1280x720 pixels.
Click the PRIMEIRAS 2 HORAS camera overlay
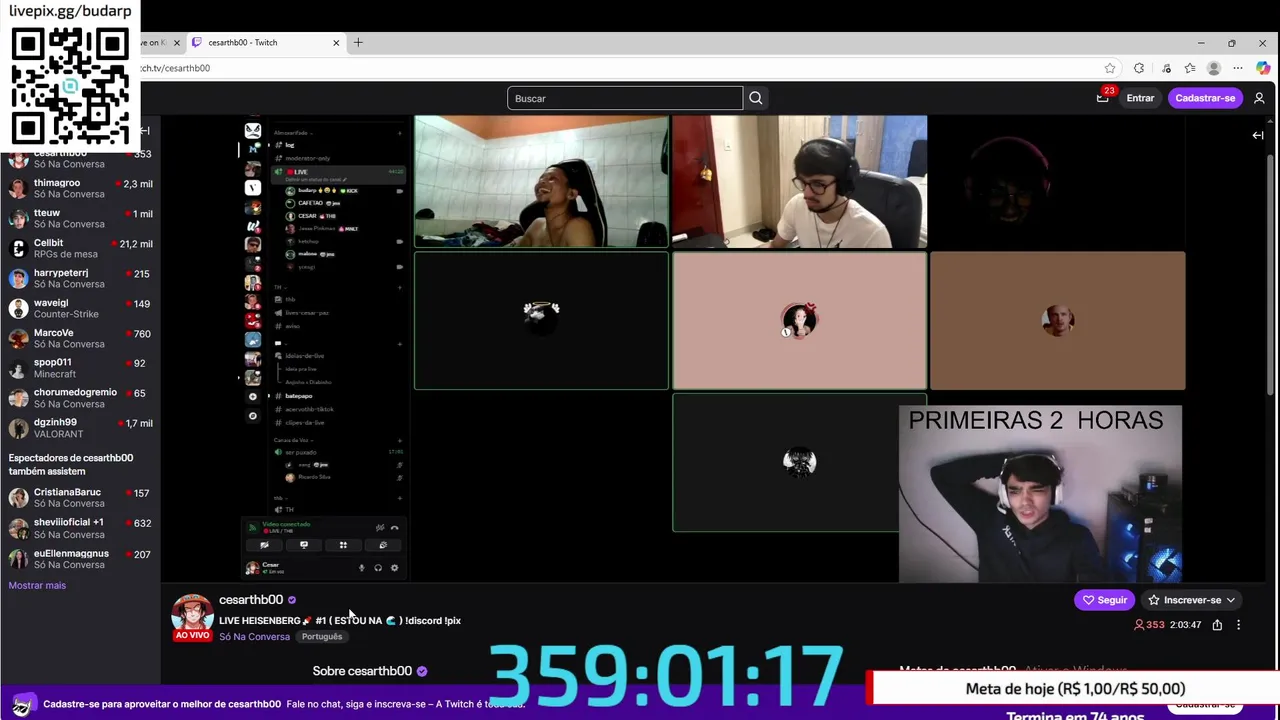(1040, 493)
